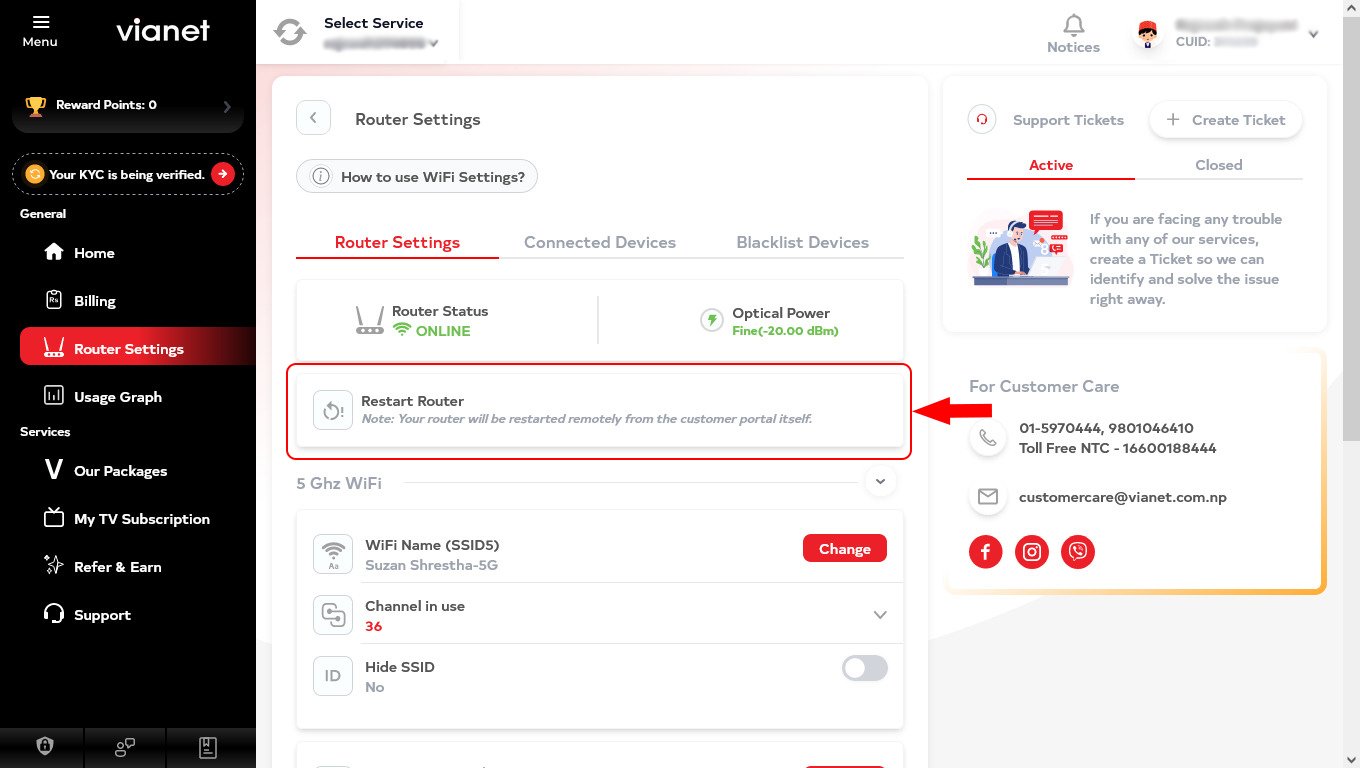Image resolution: width=1360 pixels, height=768 pixels.
Task: Click the Fine(-20.00 dBm) value
Action: point(785,331)
